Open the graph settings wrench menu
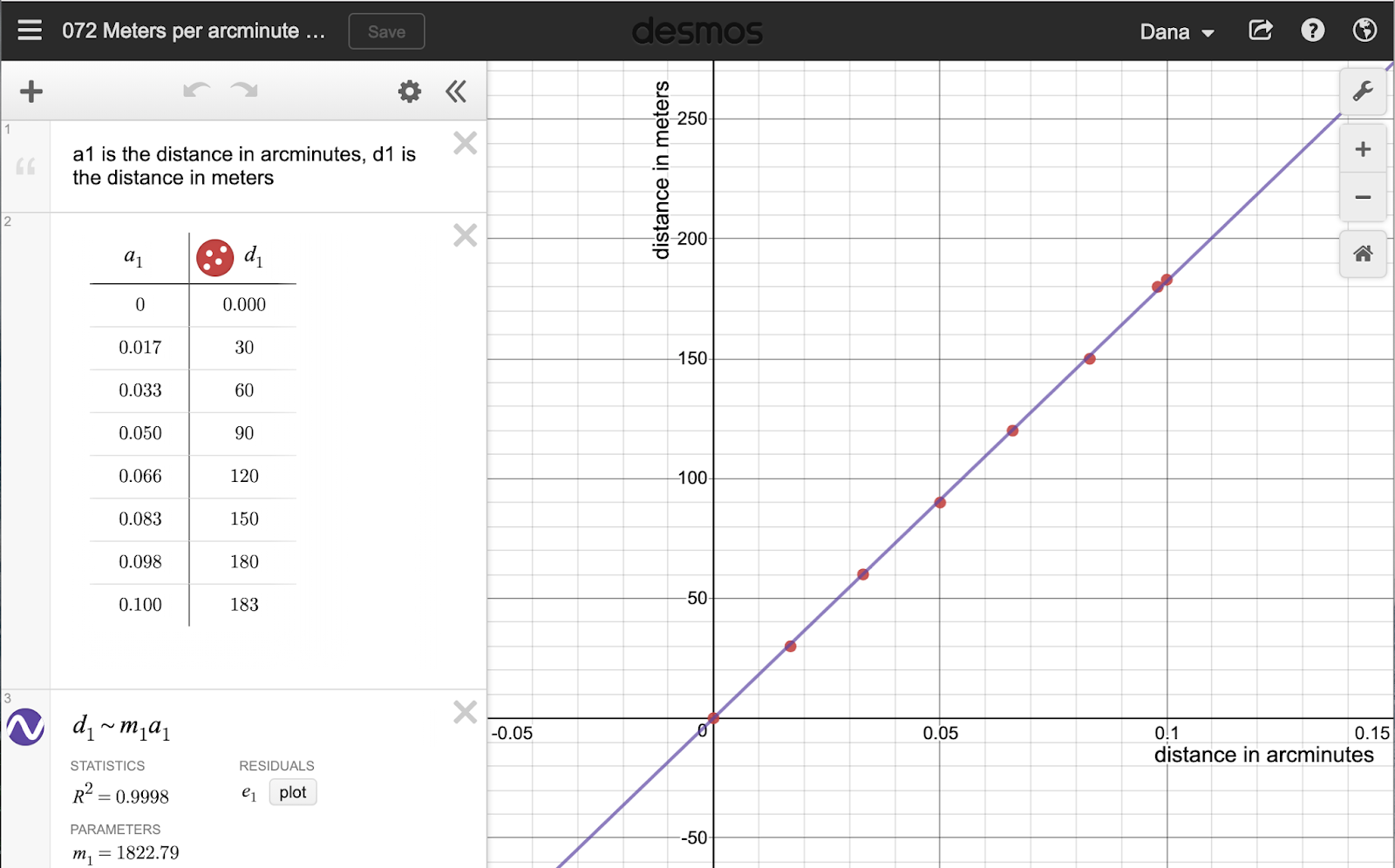The height and width of the screenshot is (868, 1395). (1363, 91)
